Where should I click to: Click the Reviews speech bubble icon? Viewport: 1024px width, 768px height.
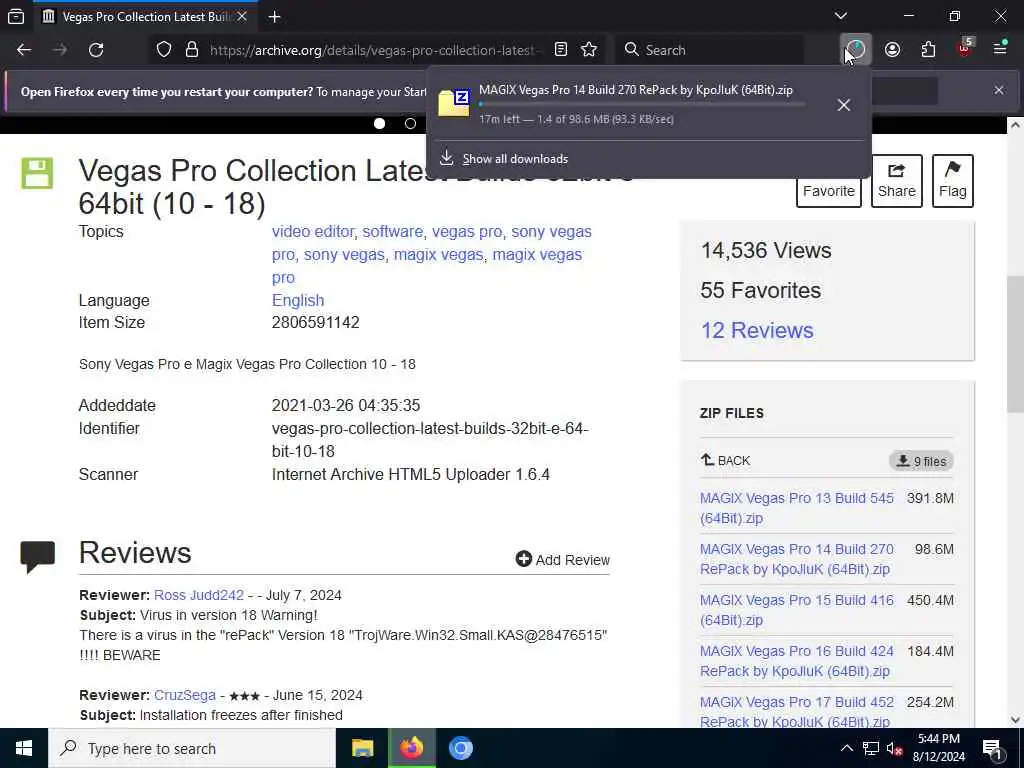[37, 557]
